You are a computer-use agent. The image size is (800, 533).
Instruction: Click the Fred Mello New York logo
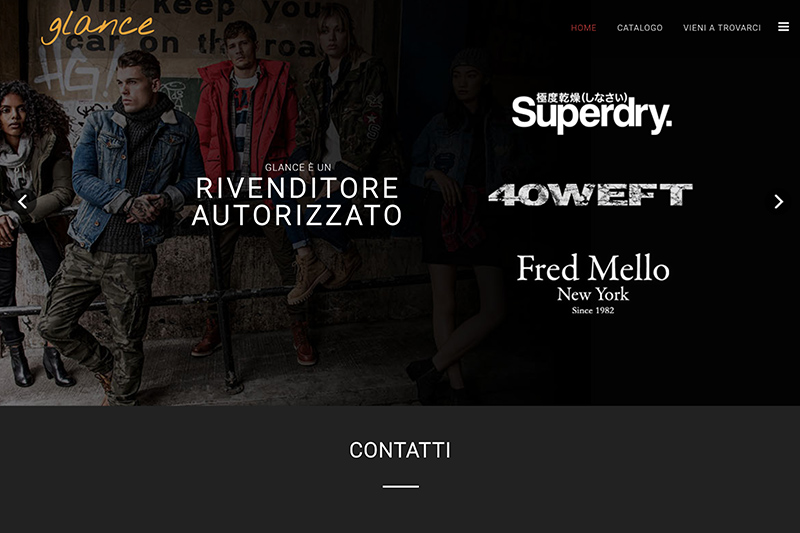point(592,284)
